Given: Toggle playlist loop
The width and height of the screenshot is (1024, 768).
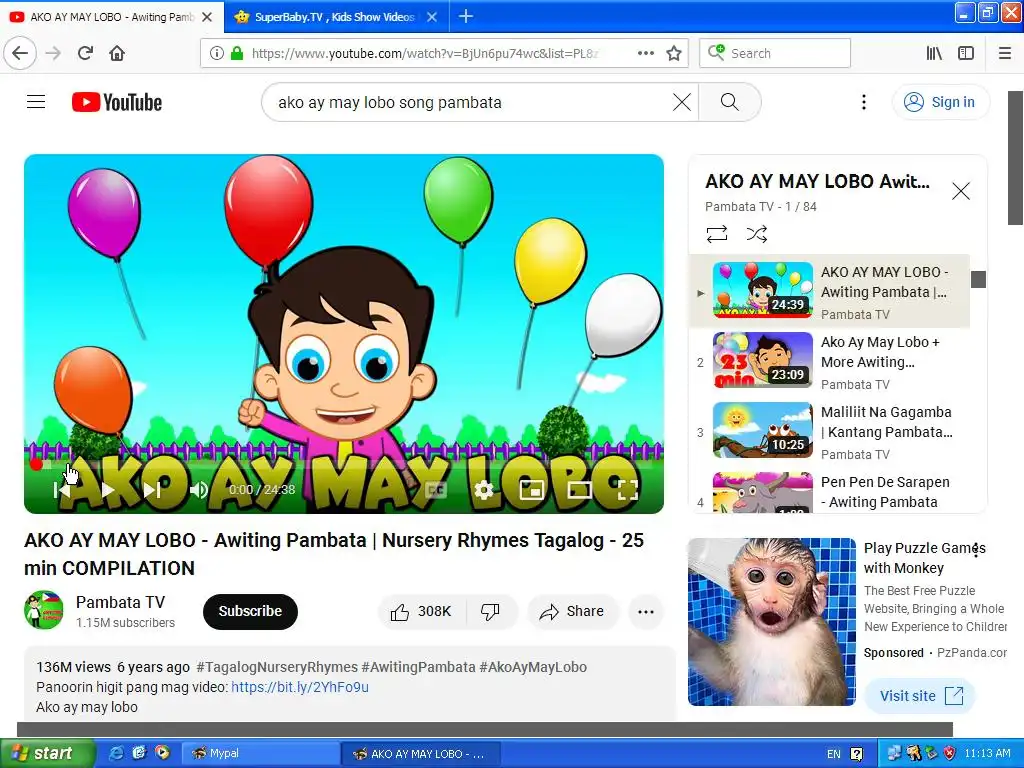Looking at the screenshot, I should (x=716, y=234).
